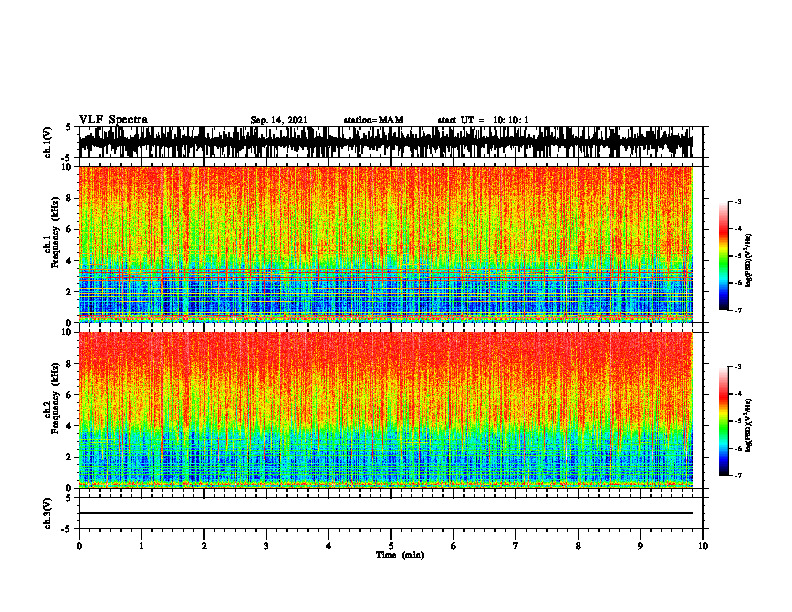The width and height of the screenshot is (792, 612).
Task: Click the ch.2 color bar log(PSD) label
Action: point(749,425)
